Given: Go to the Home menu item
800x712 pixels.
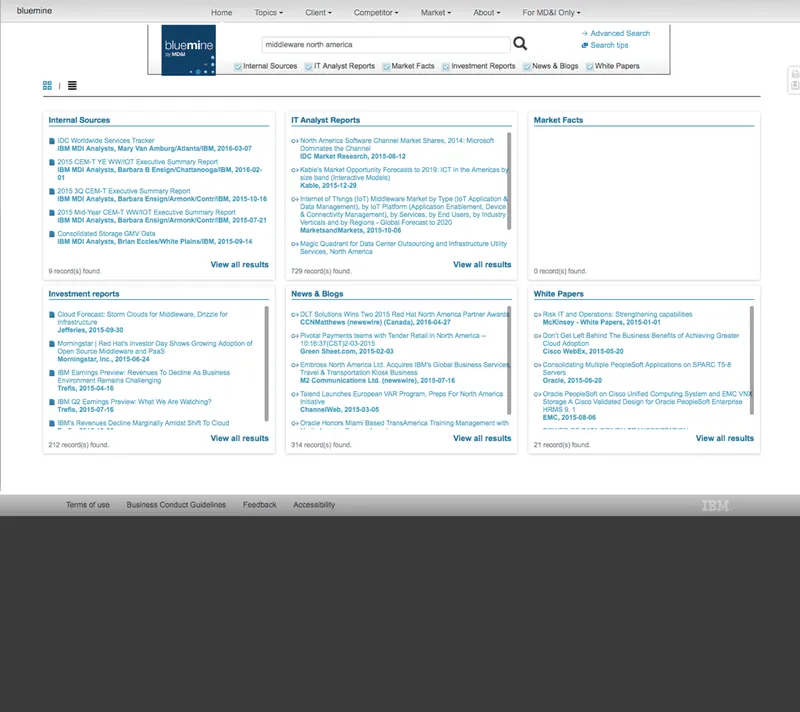Looking at the screenshot, I should click(221, 12).
